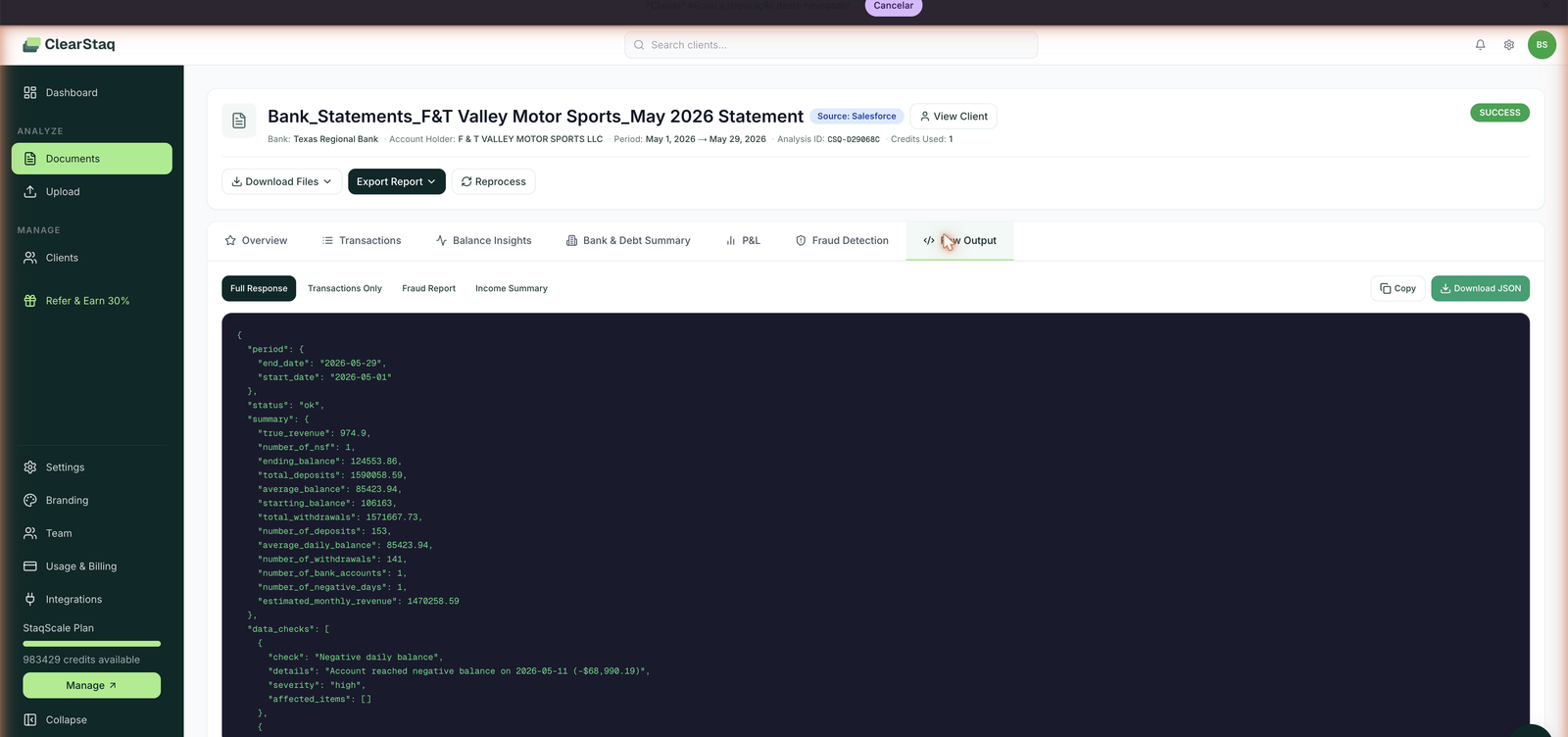Viewport: 1568px width, 737px height.
Task: Show the Income Summary output
Action: click(x=512, y=289)
